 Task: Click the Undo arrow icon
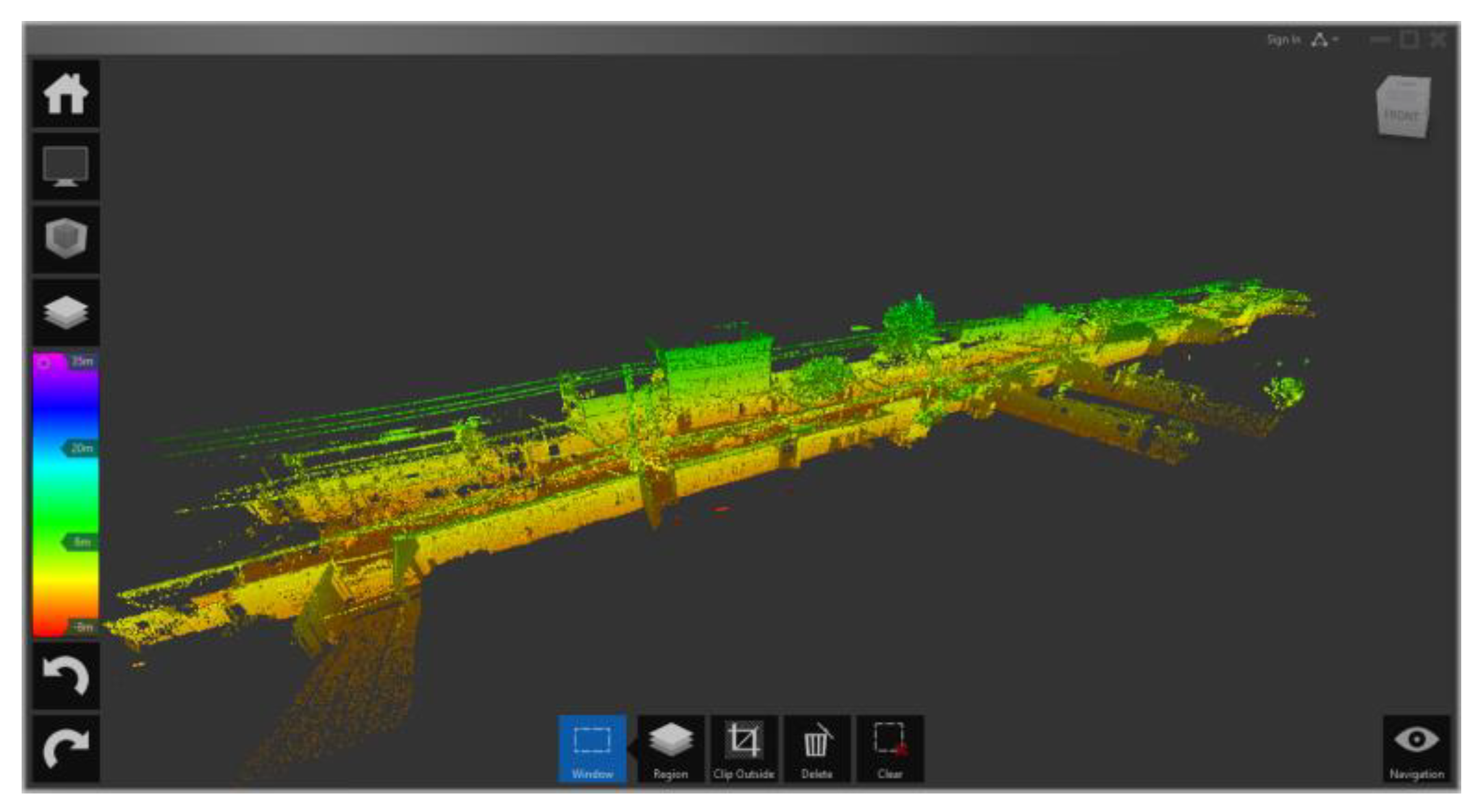click(x=65, y=676)
